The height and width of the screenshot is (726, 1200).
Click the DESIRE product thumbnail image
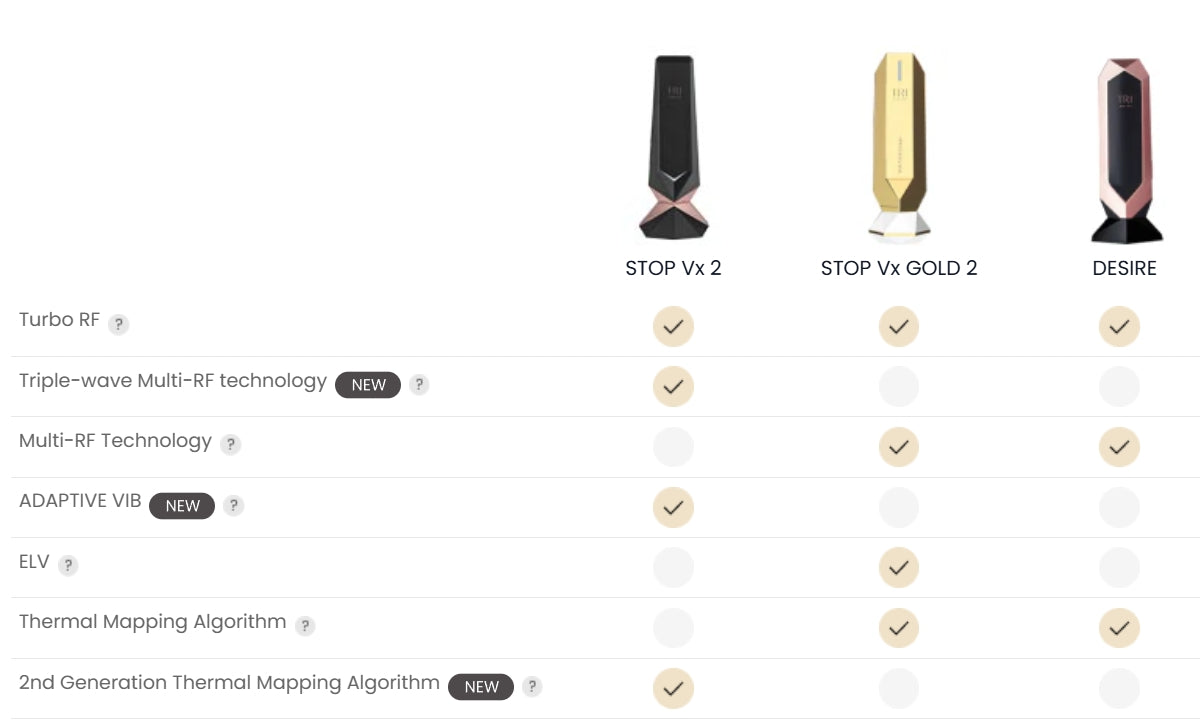1124,145
